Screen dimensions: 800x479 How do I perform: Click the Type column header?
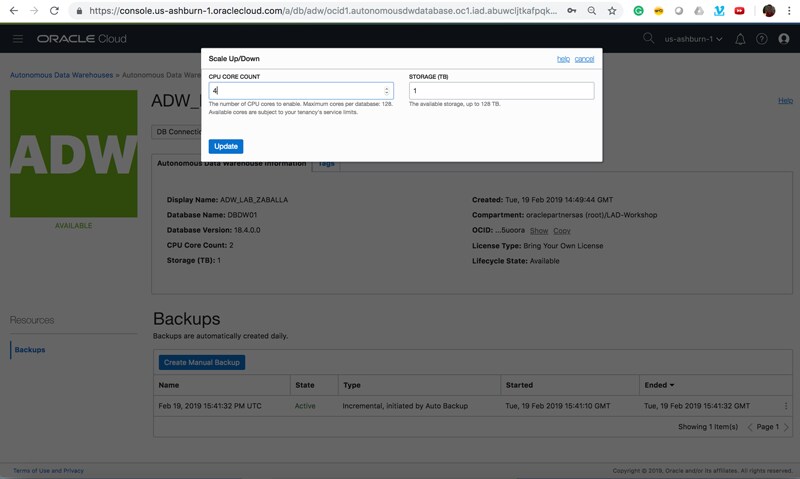[352, 385]
